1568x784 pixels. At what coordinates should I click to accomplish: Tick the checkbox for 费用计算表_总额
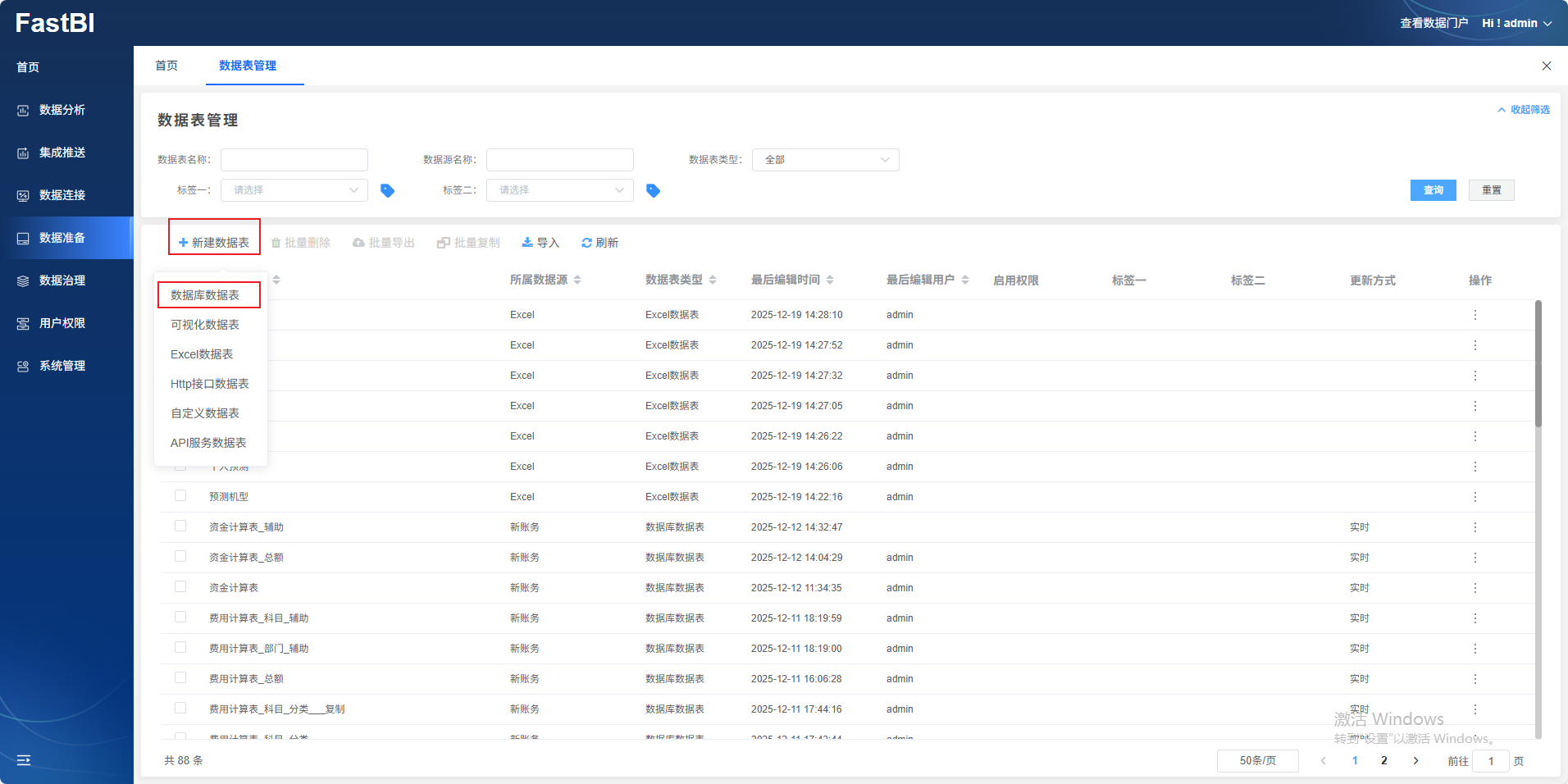coord(180,677)
